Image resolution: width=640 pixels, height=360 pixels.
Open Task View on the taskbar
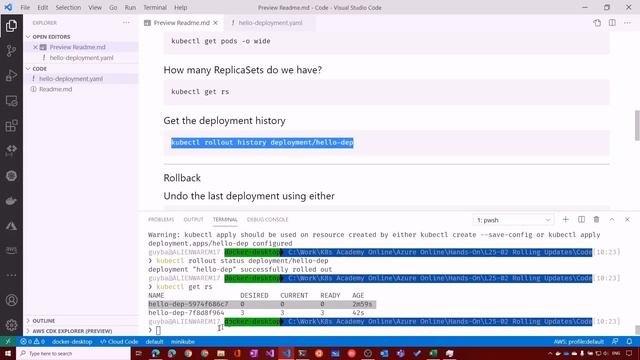click(x=138, y=353)
